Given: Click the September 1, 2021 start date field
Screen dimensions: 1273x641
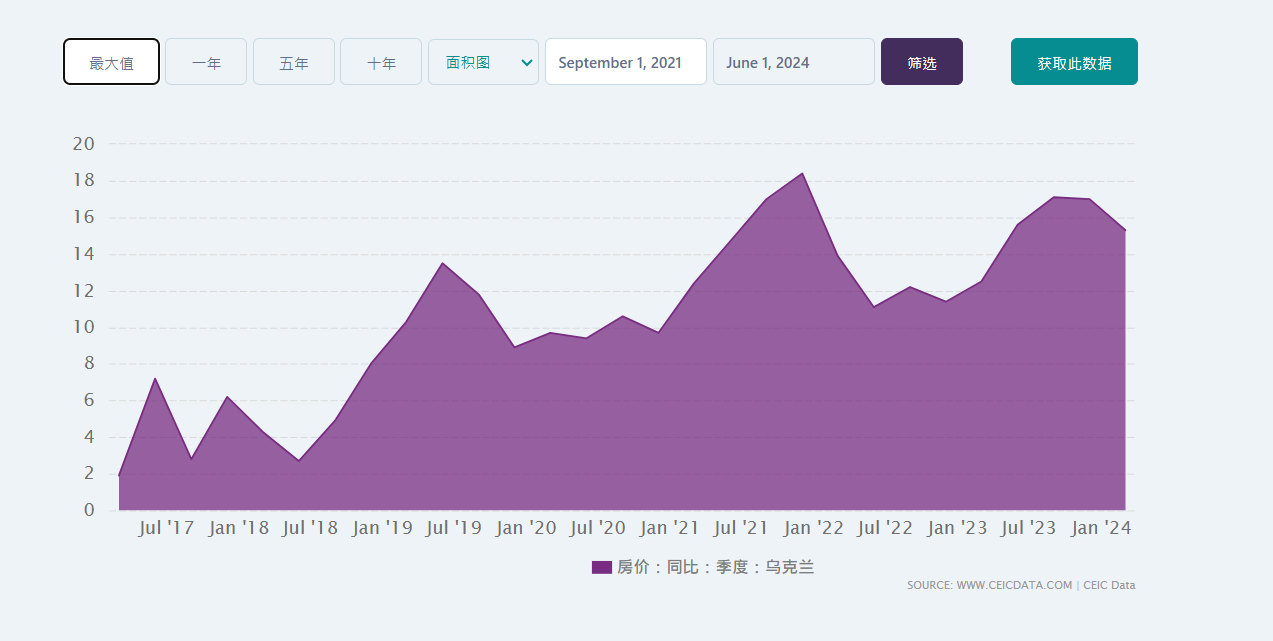Looking at the screenshot, I should point(625,62).
